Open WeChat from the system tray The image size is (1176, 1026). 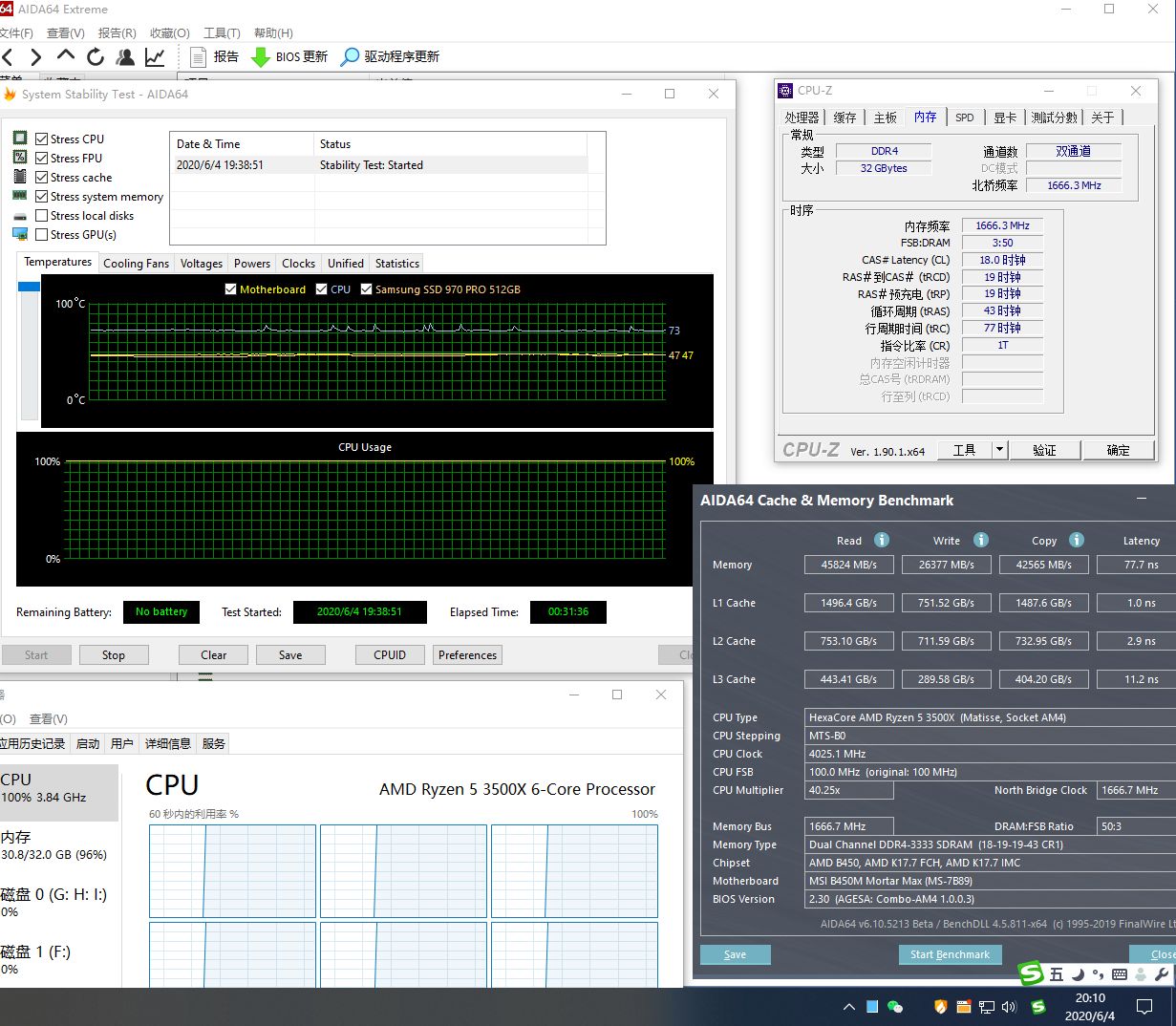[895, 1006]
